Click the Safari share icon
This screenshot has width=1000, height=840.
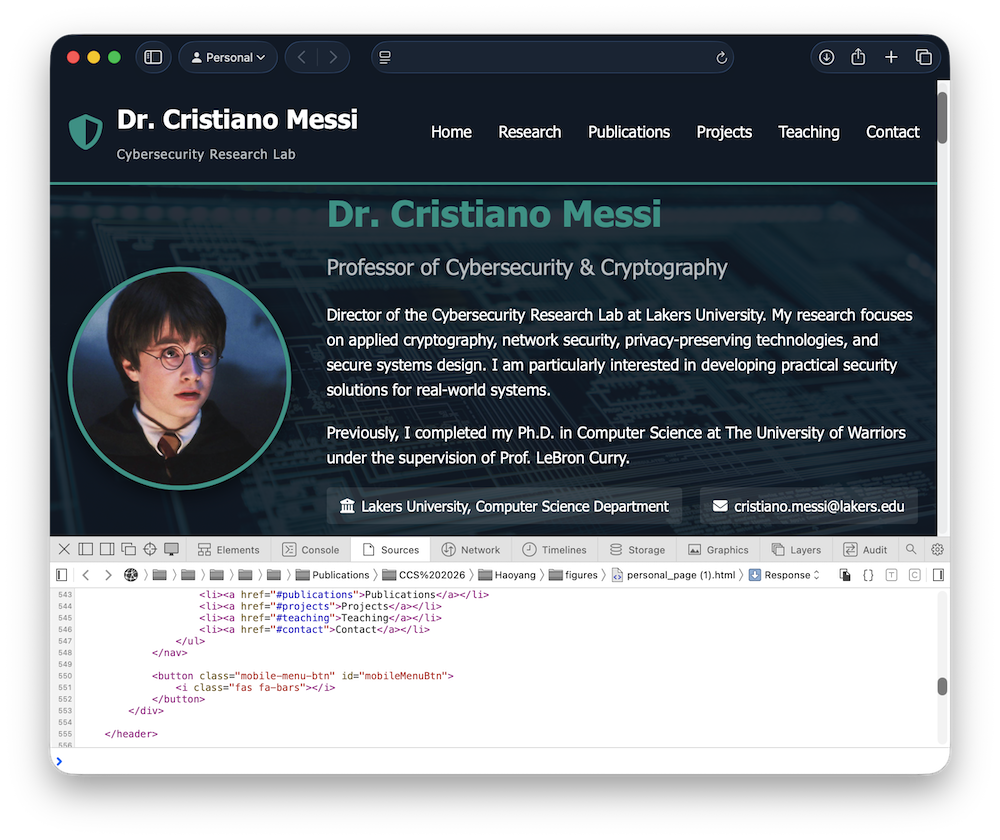pyautogui.click(x=858, y=57)
